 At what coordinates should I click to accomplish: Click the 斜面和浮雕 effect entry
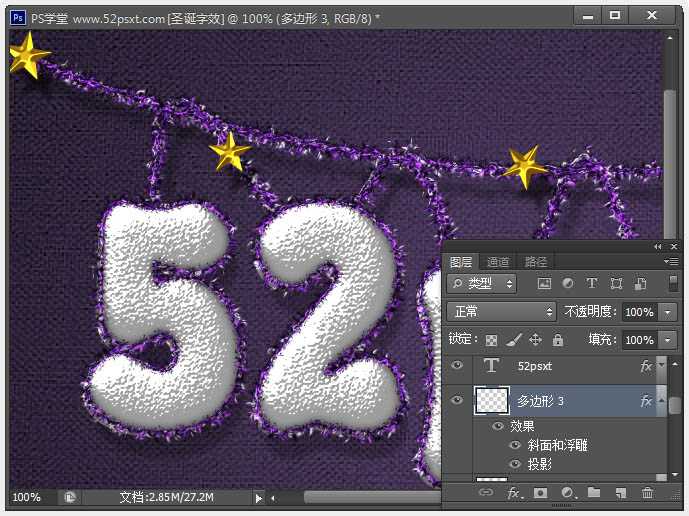pos(557,445)
